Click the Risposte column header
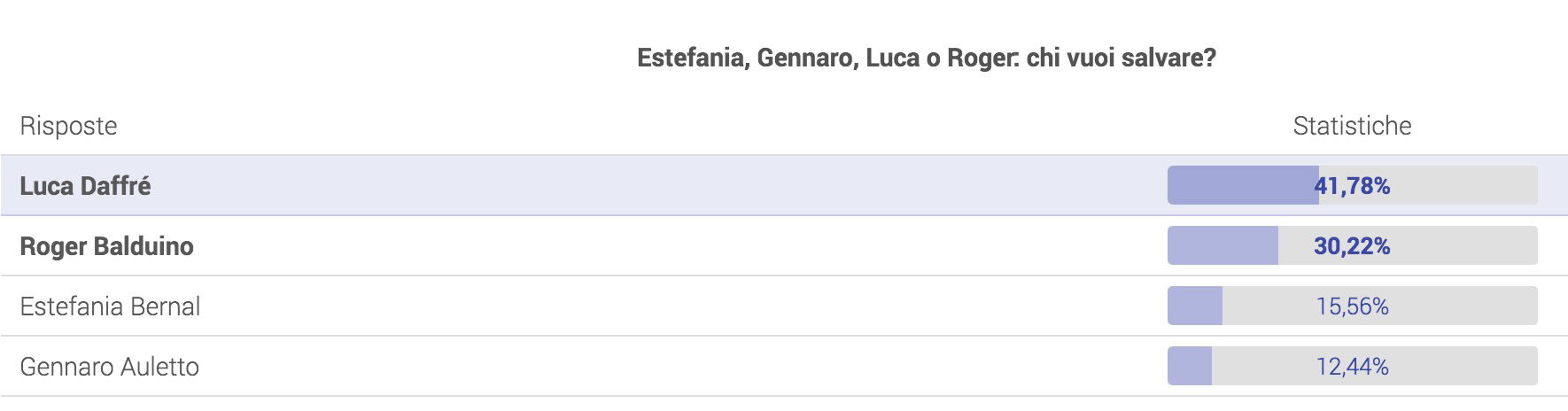The width and height of the screenshot is (1568, 411). pos(68,126)
